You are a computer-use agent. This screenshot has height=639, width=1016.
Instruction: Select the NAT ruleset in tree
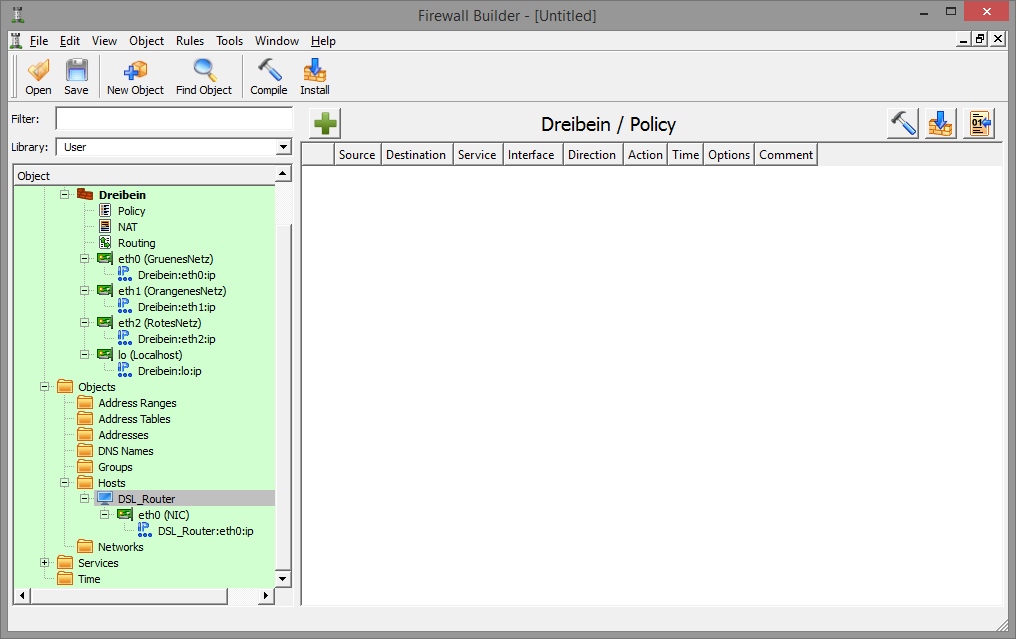click(x=127, y=227)
